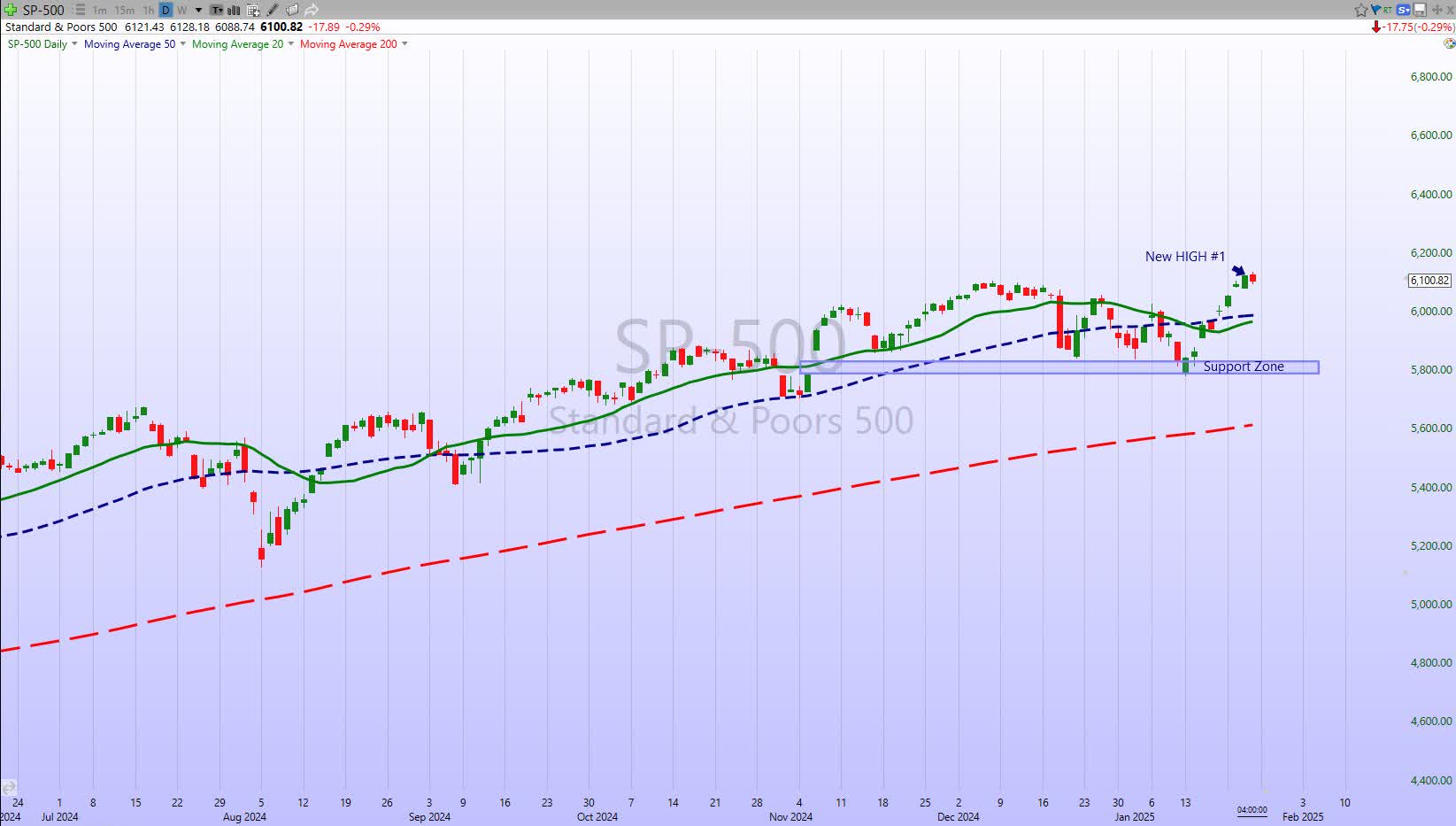Click the Standard & Poors 500 name
This screenshot has height=826, width=1456.
61,27
